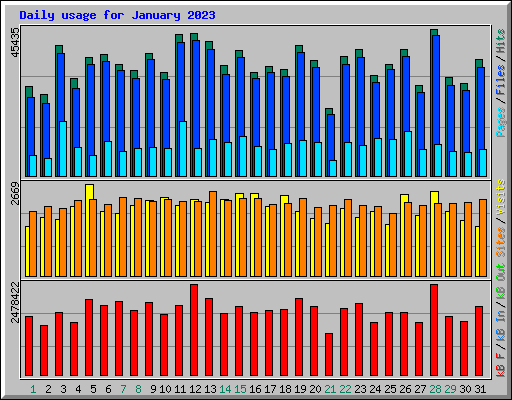Click green day label 28 on the x-axis
Viewport: 512px width, 400px height.
(x=435, y=389)
